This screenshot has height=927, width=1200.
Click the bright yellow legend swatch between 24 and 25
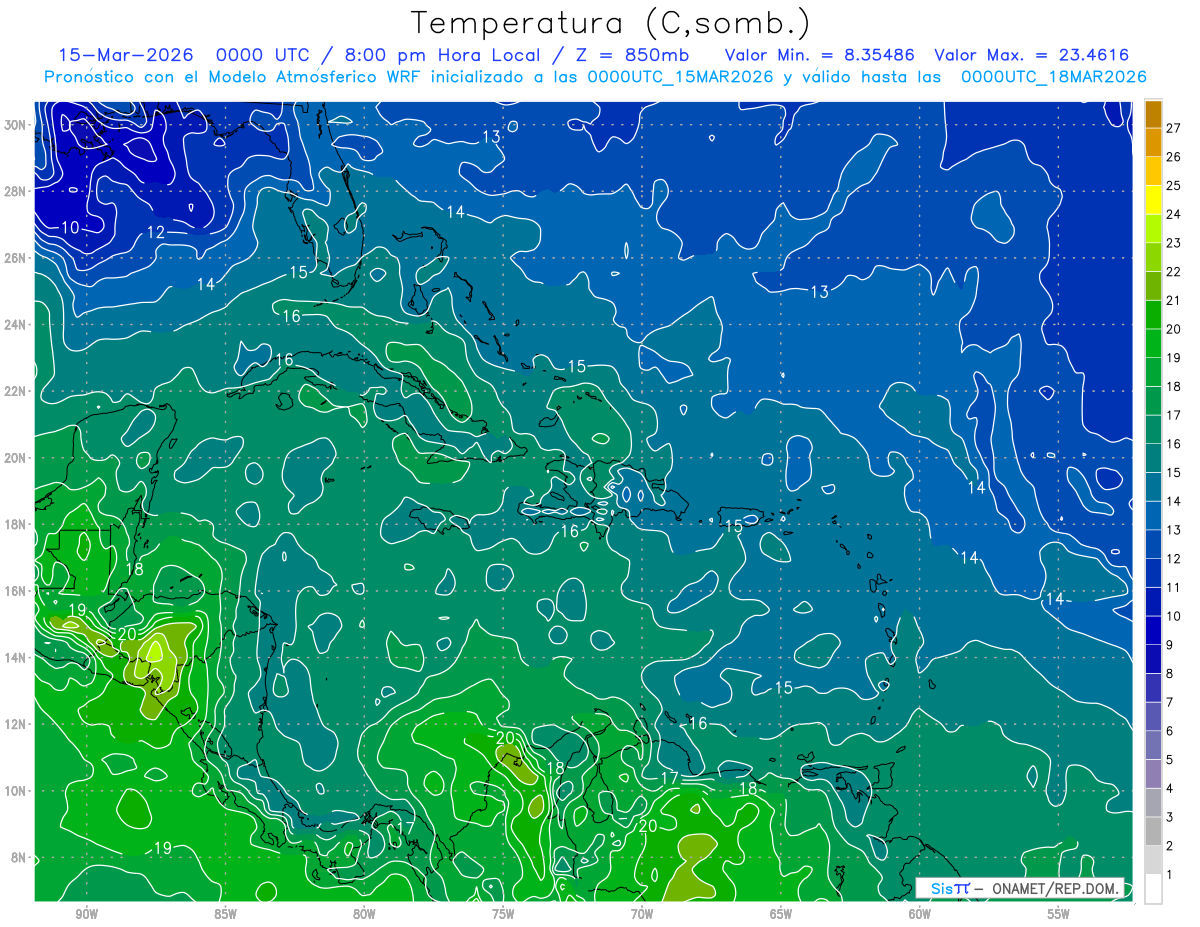(x=1153, y=199)
